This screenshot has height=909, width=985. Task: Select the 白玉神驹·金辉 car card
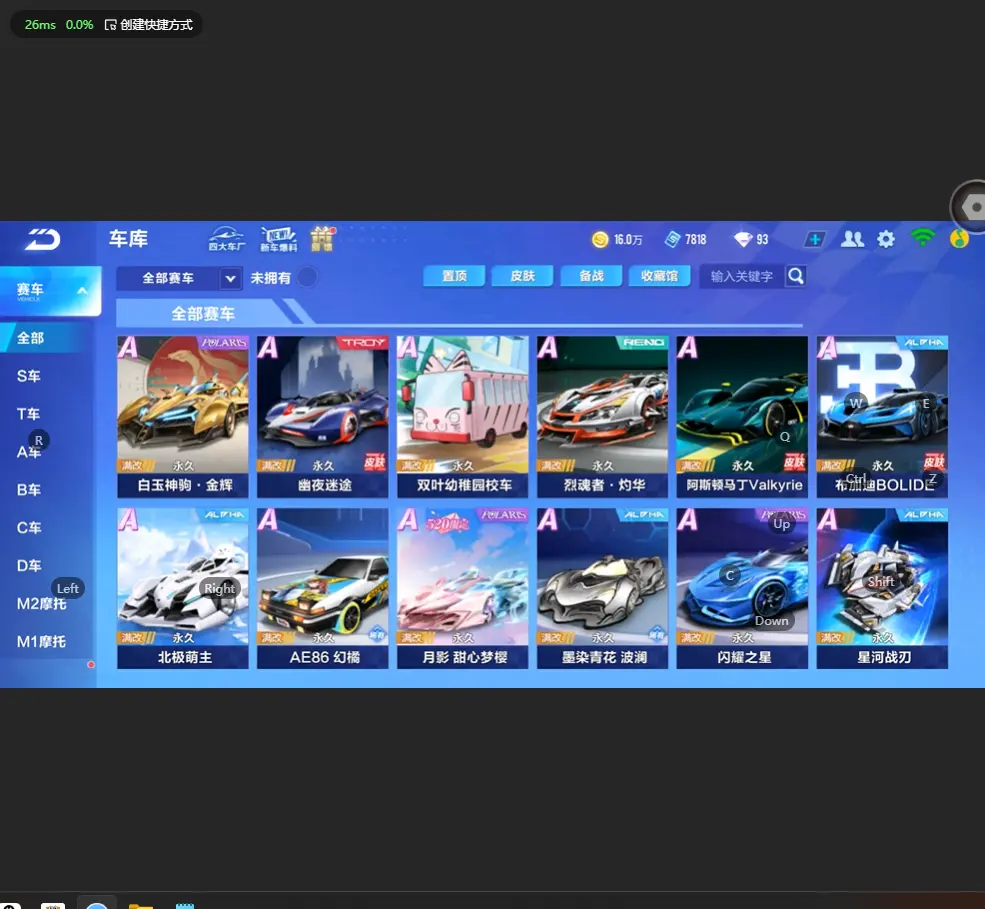click(183, 416)
